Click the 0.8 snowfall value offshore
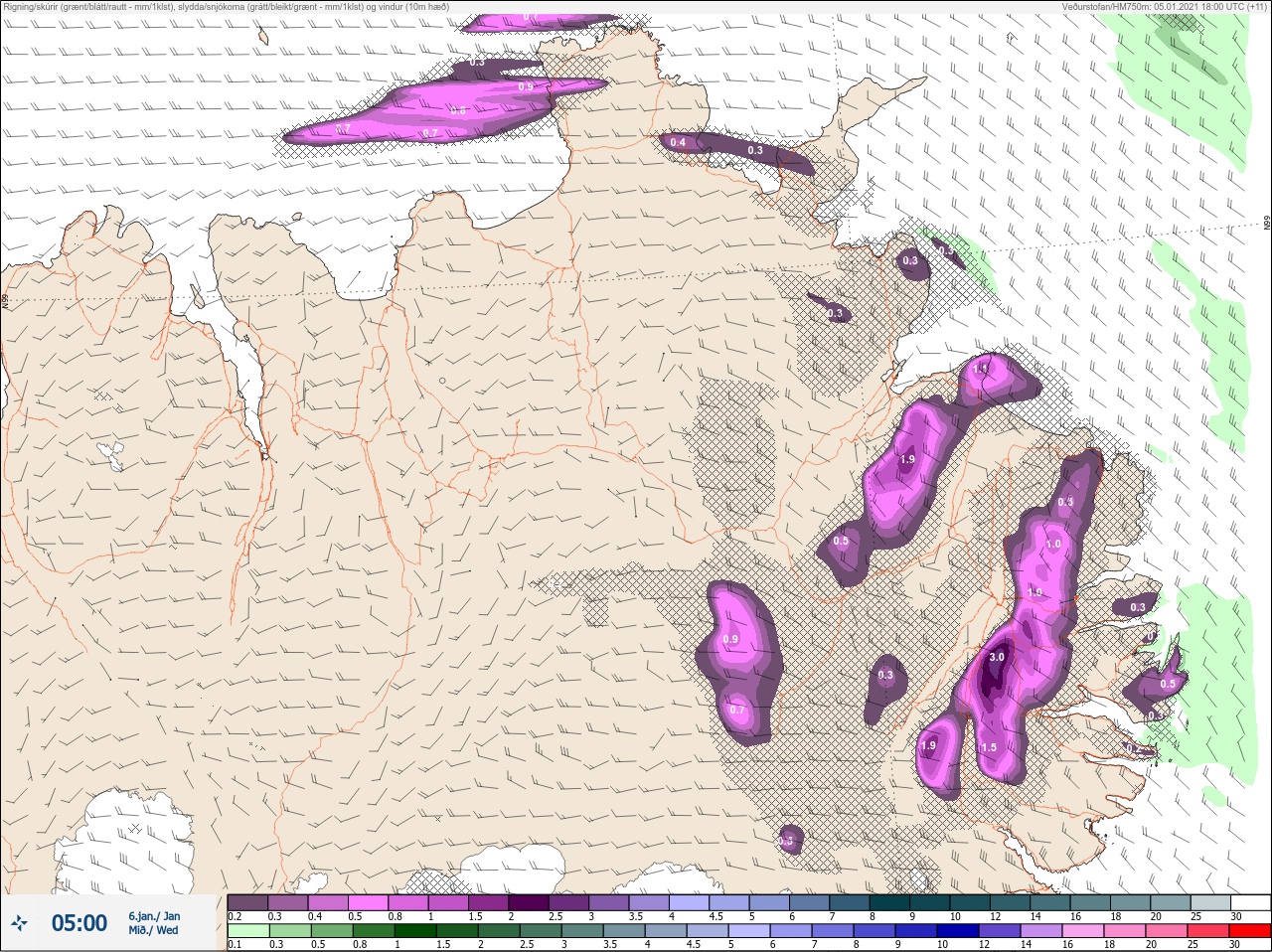 (x=458, y=110)
